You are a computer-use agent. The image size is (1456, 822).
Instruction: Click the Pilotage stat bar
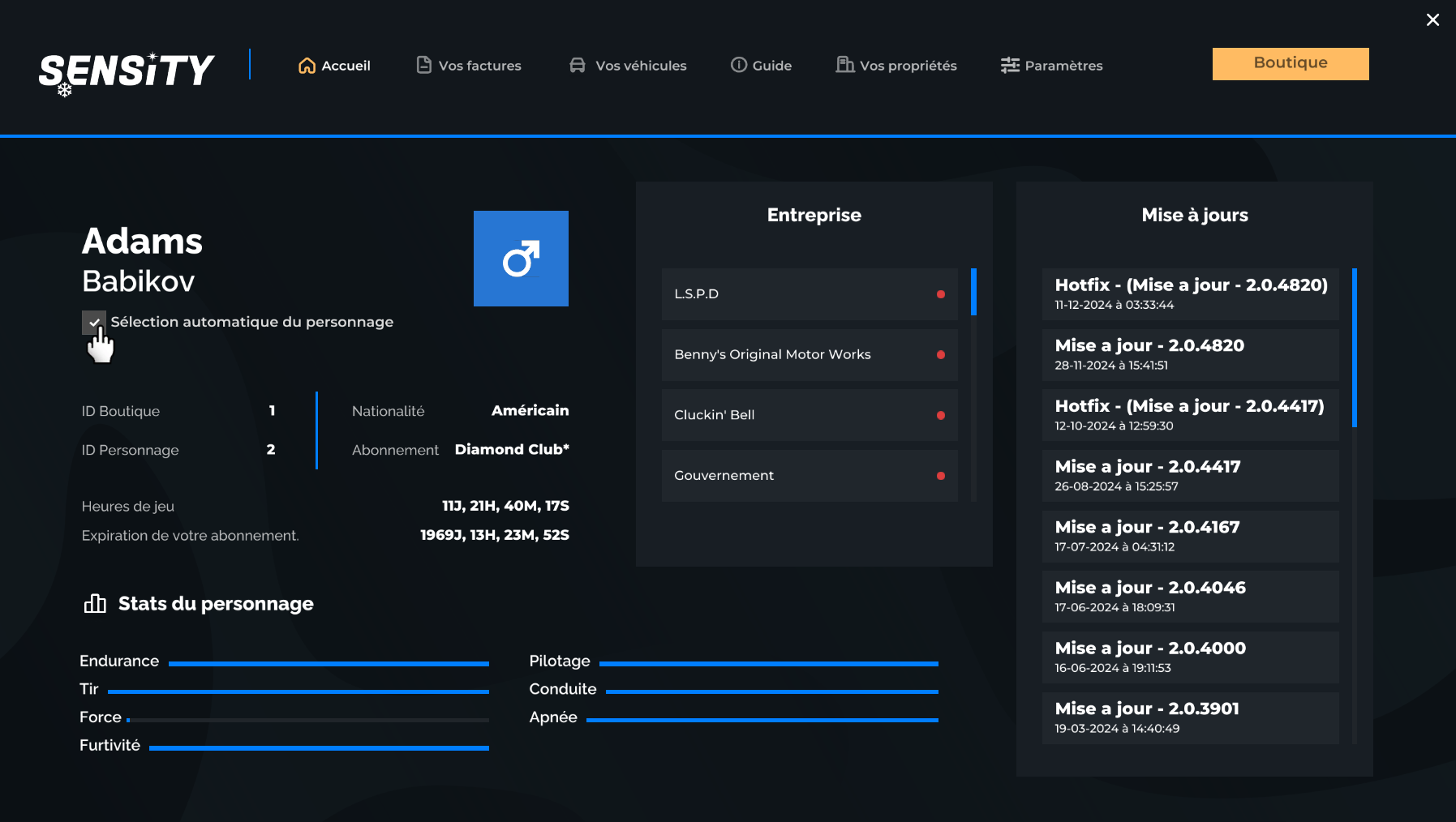tap(769, 664)
